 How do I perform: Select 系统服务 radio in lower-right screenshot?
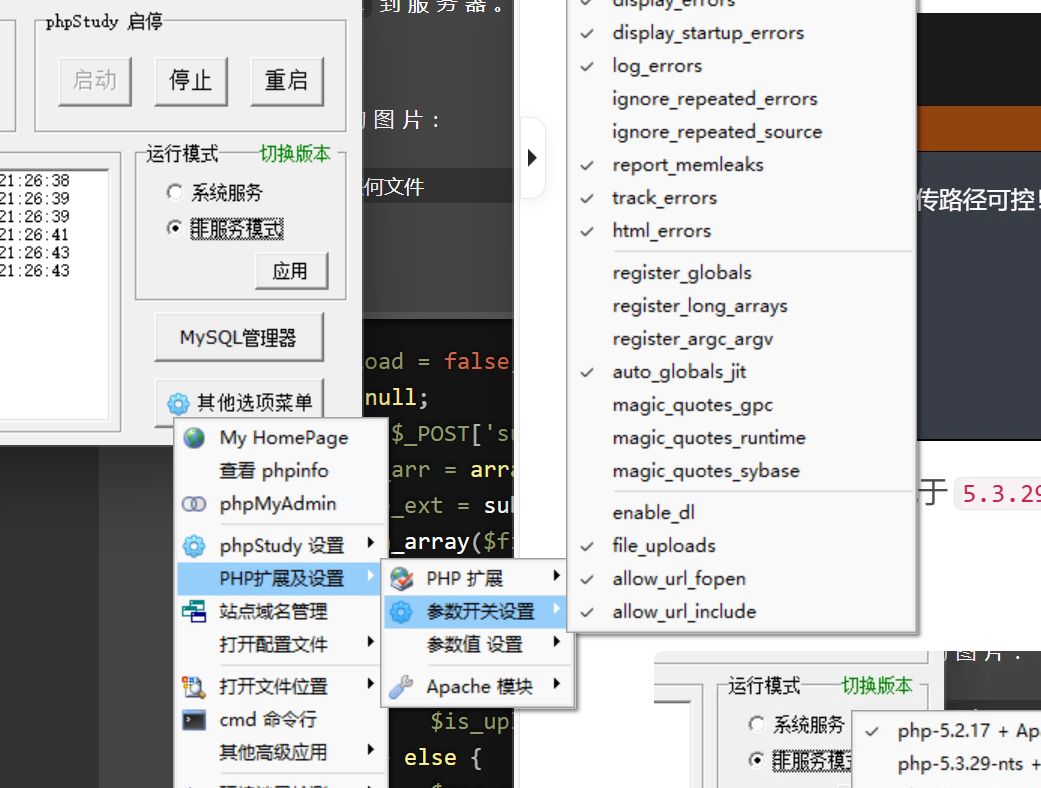point(756,724)
